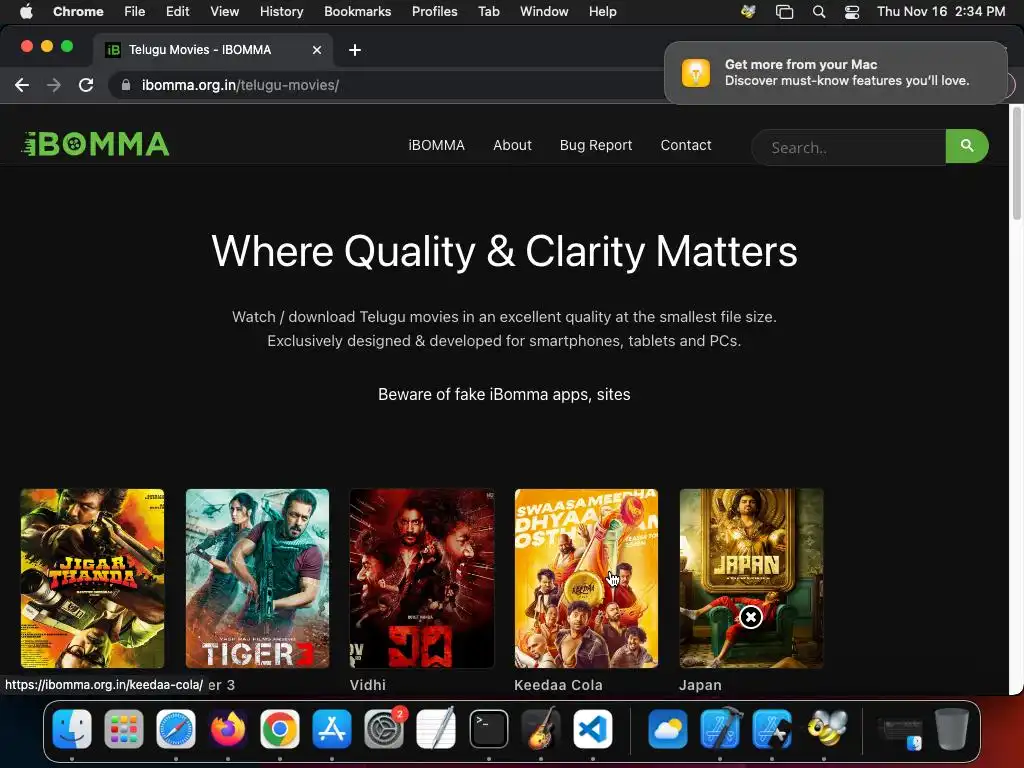Click the bee icon in menu bar

coord(748,11)
